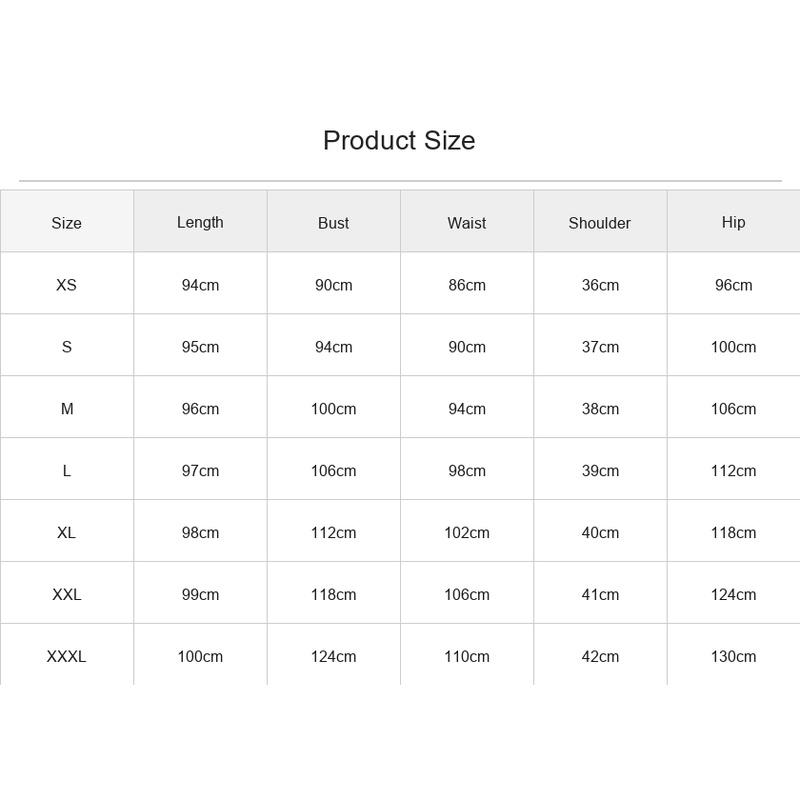Image resolution: width=800 pixels, height=800 pixels.
Task: Select the Length column header
Action: tap(200, 222)
